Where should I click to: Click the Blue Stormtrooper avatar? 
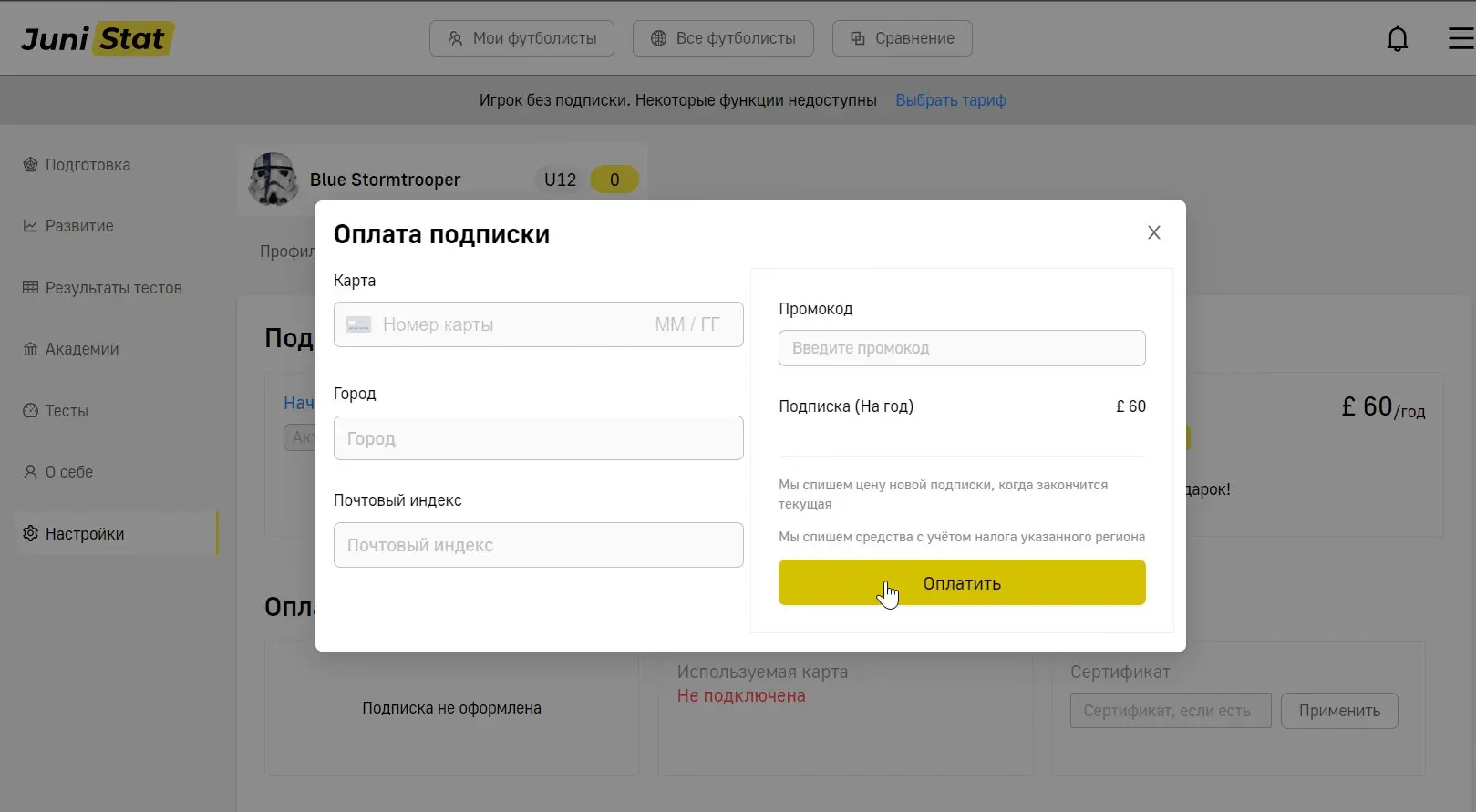coord(273,179)
